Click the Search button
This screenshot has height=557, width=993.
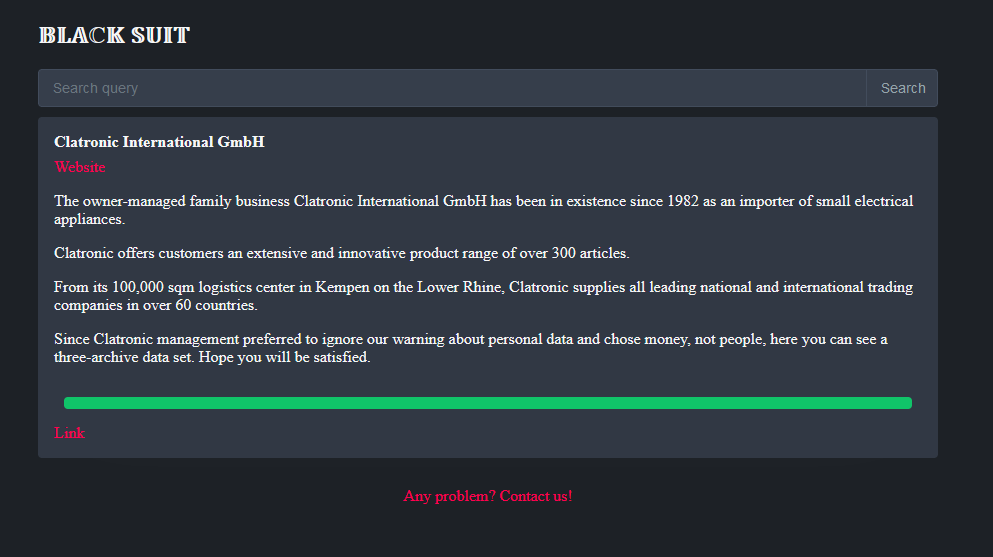[902, 88]
